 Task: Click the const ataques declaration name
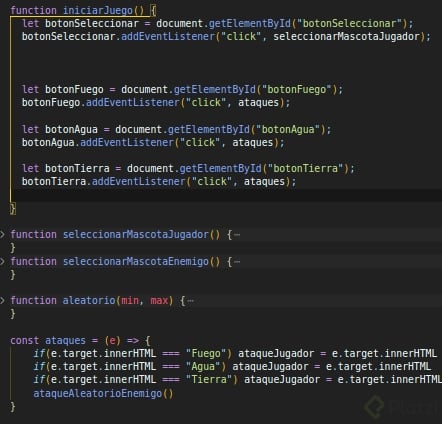(65, 340)
